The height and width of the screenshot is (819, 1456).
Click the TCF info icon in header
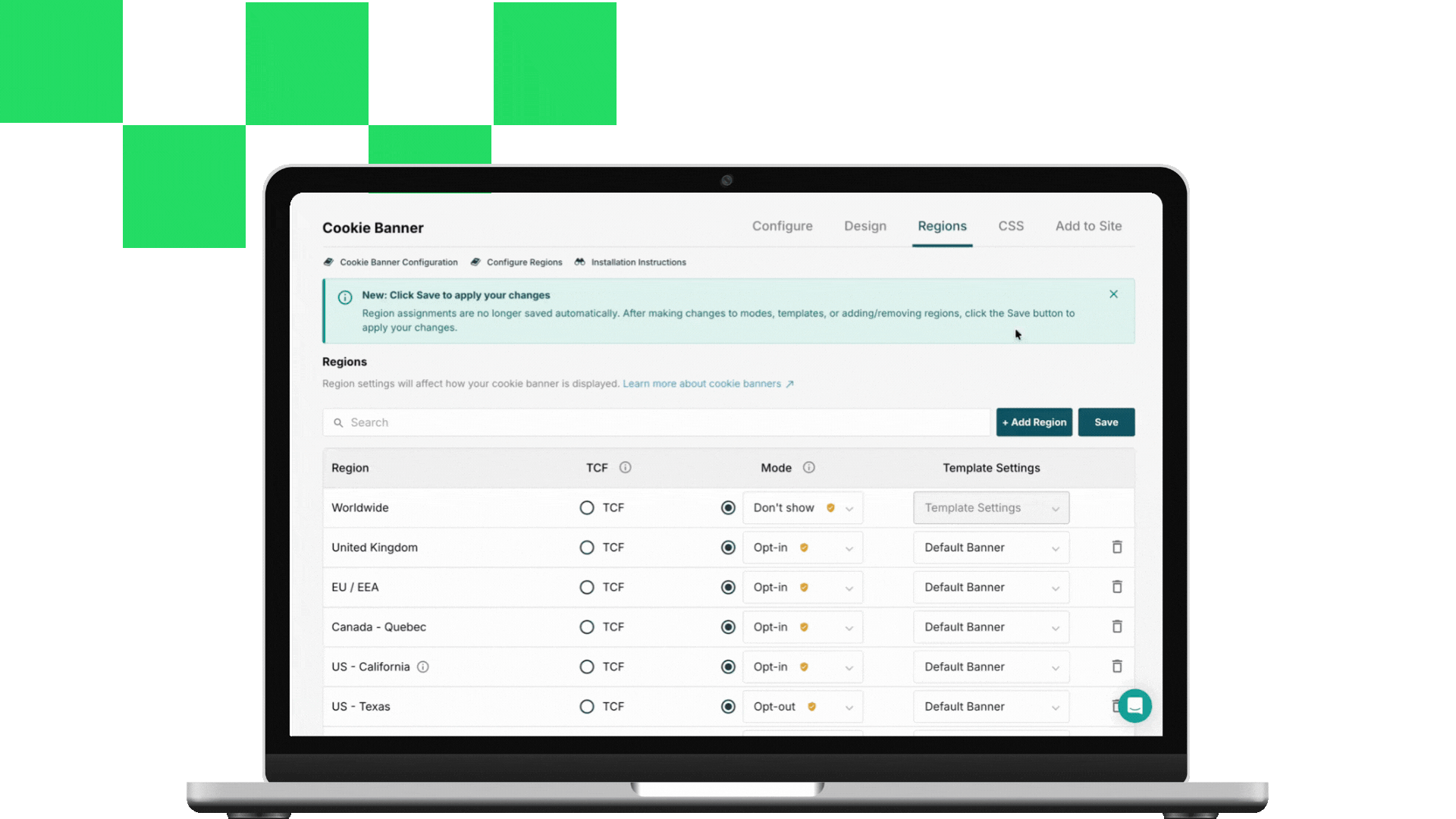pyautogui.click(x=625, y=468)
